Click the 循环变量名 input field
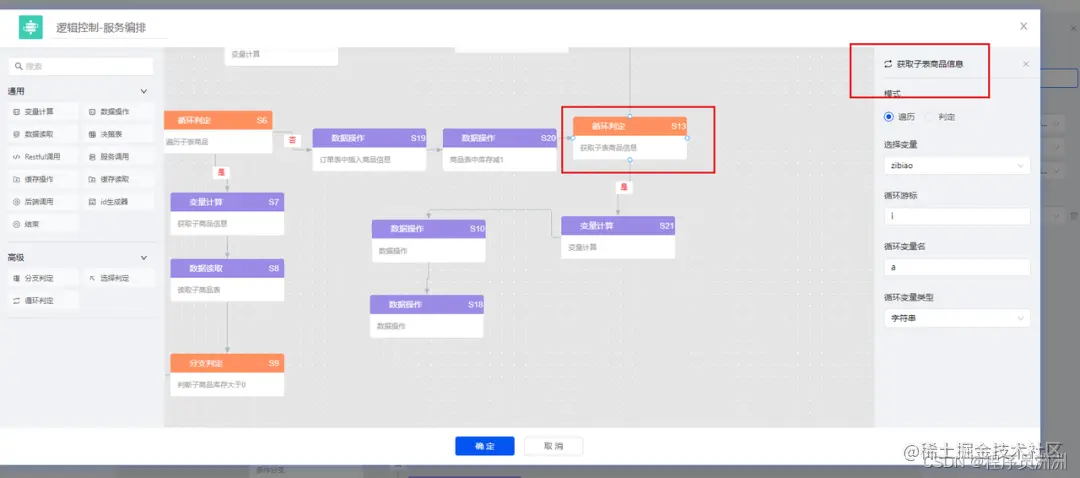The height and width of the screenshot is (478, 1080). (957, 267)
